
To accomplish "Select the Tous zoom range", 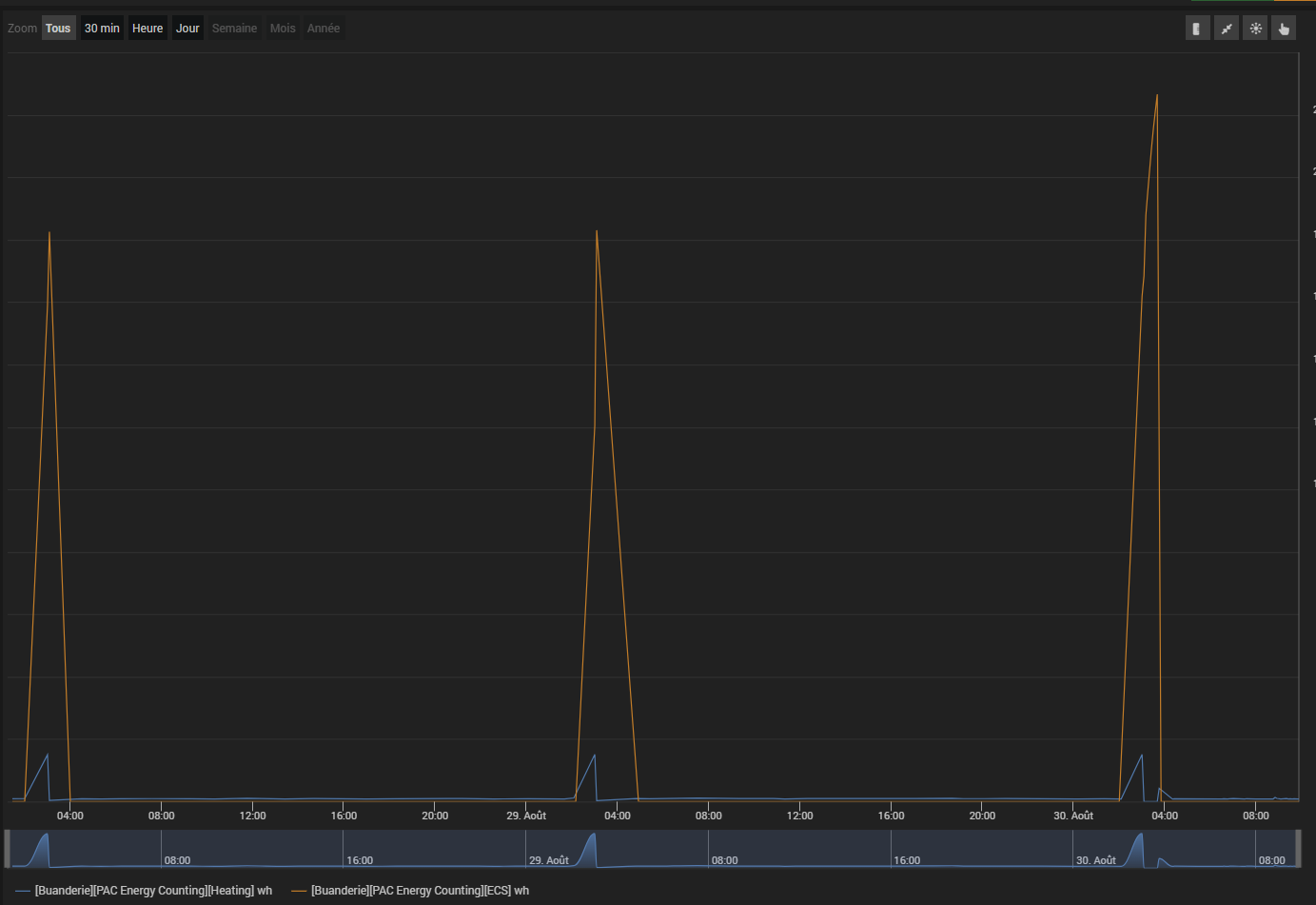I will (58, 29).
